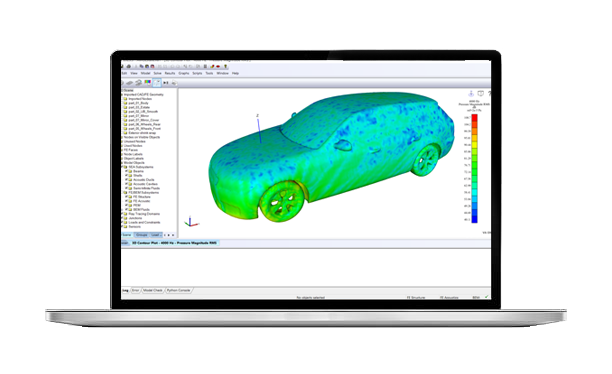Select the Exterior shrink wrap tree item
The height and width of the screenshot is (374, 612).
(x=142, y=133)
